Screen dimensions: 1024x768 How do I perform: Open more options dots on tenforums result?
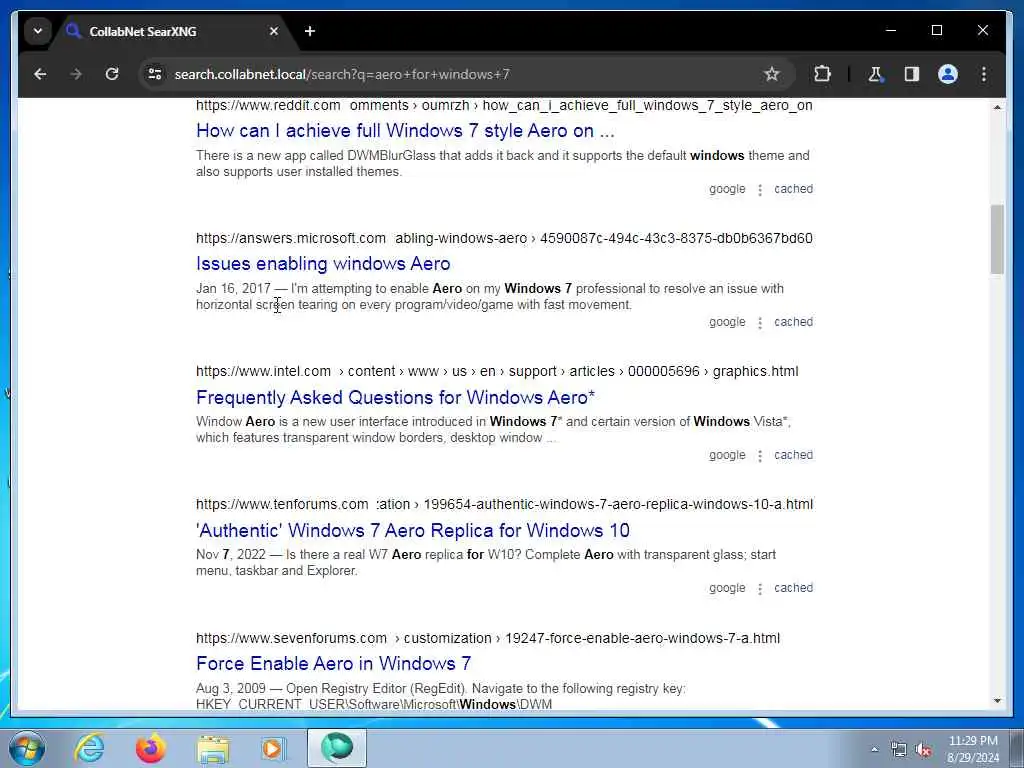[760, 589]
